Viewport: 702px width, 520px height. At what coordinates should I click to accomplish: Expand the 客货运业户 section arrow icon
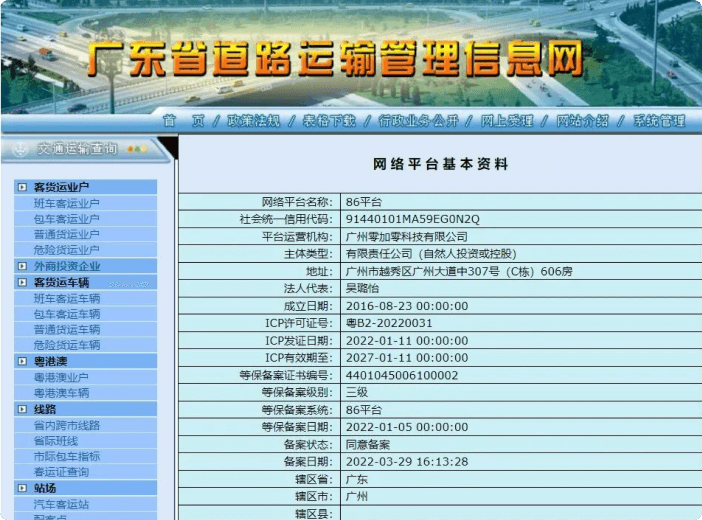tap(23, 187)
